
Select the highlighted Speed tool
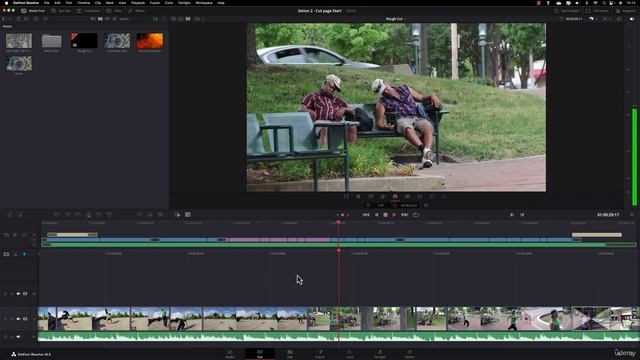395,197
